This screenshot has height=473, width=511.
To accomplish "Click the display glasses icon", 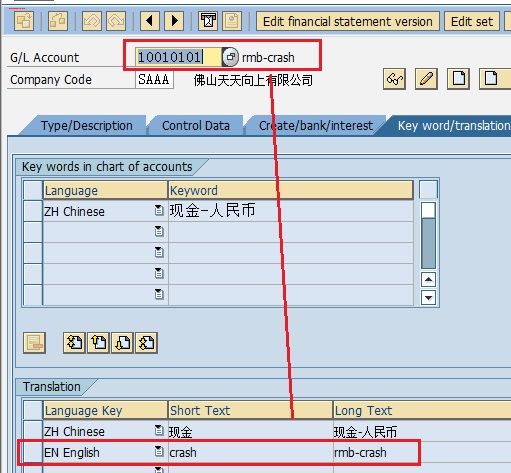I will tap(394, 79).
